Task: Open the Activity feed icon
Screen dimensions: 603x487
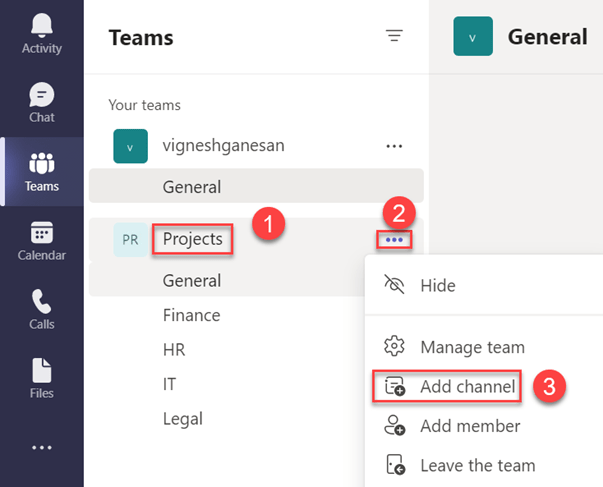Action: (42, 35)
